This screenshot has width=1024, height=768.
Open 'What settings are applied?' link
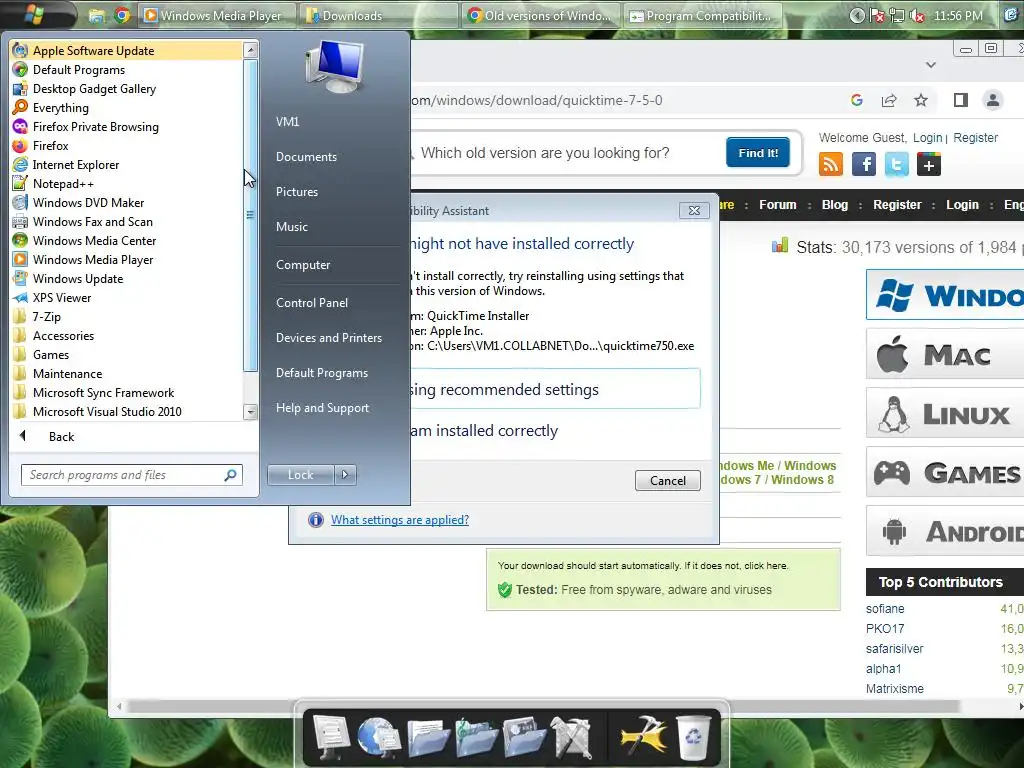click(400, 520)
